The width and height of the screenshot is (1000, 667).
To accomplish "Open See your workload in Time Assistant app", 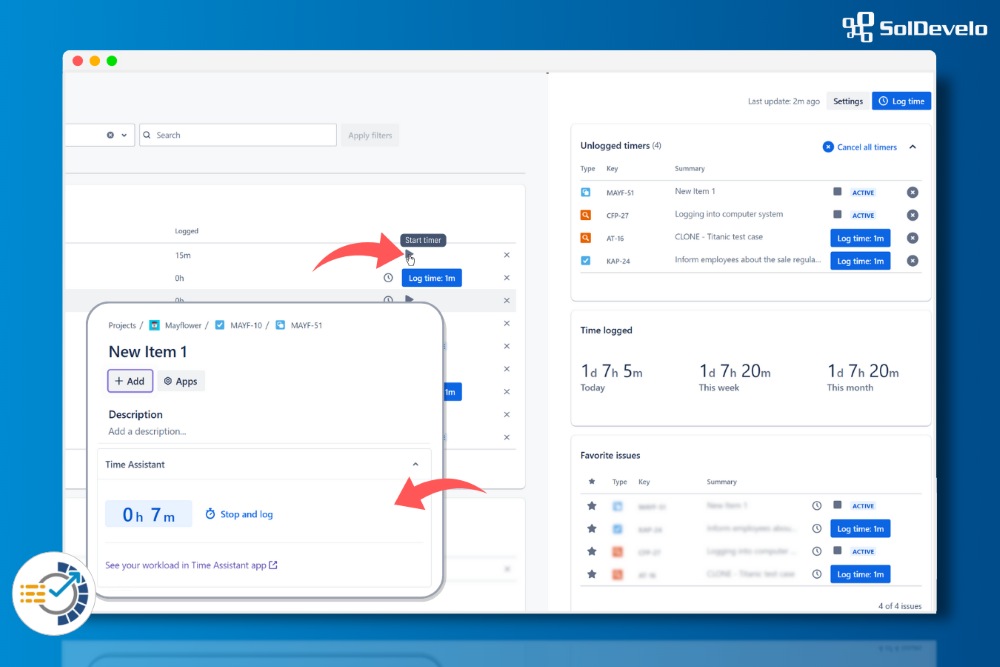I will click(191, 566).
